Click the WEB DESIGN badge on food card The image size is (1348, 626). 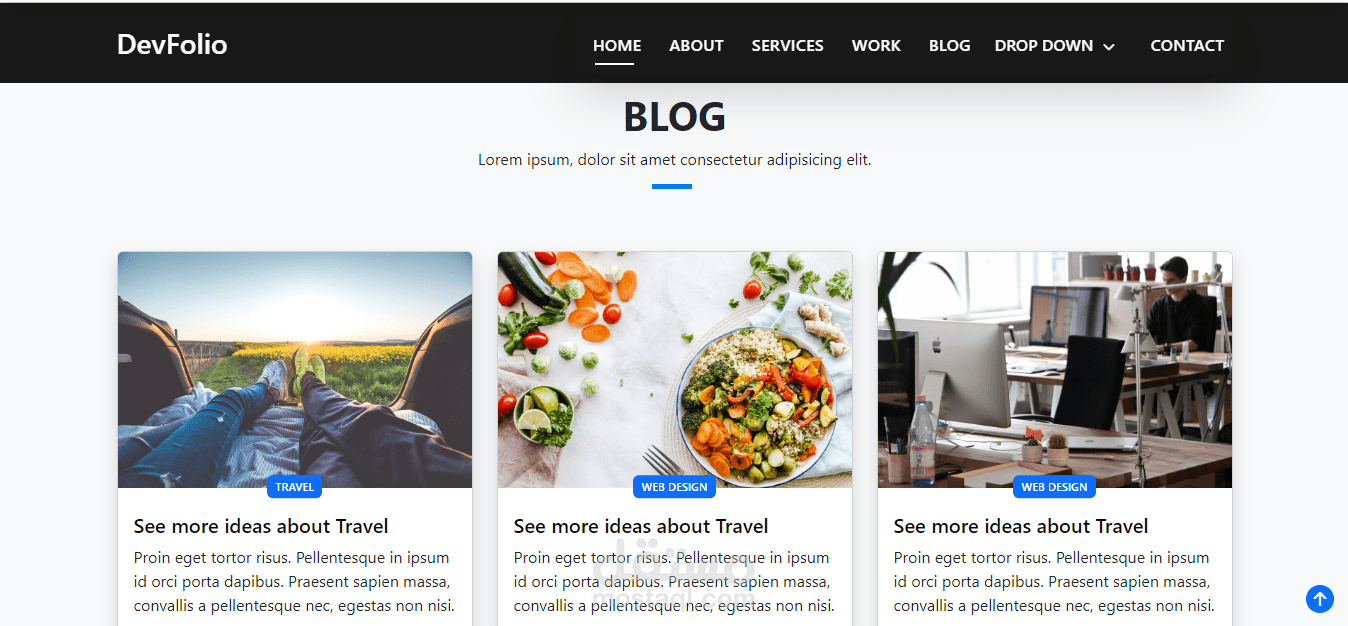tap(674, 487)
